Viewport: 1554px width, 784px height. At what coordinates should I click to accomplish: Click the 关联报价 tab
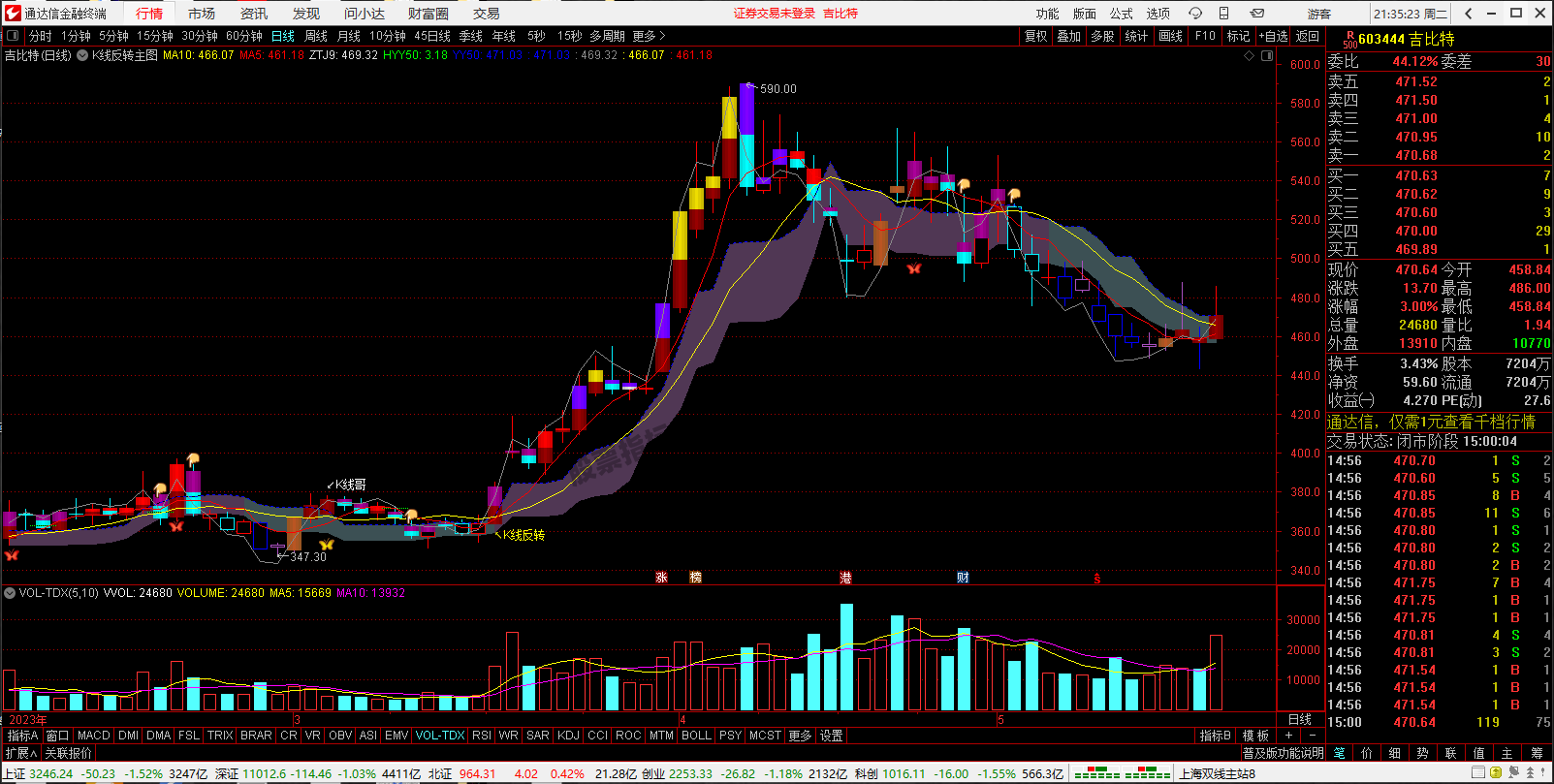(x=68, y=753)
